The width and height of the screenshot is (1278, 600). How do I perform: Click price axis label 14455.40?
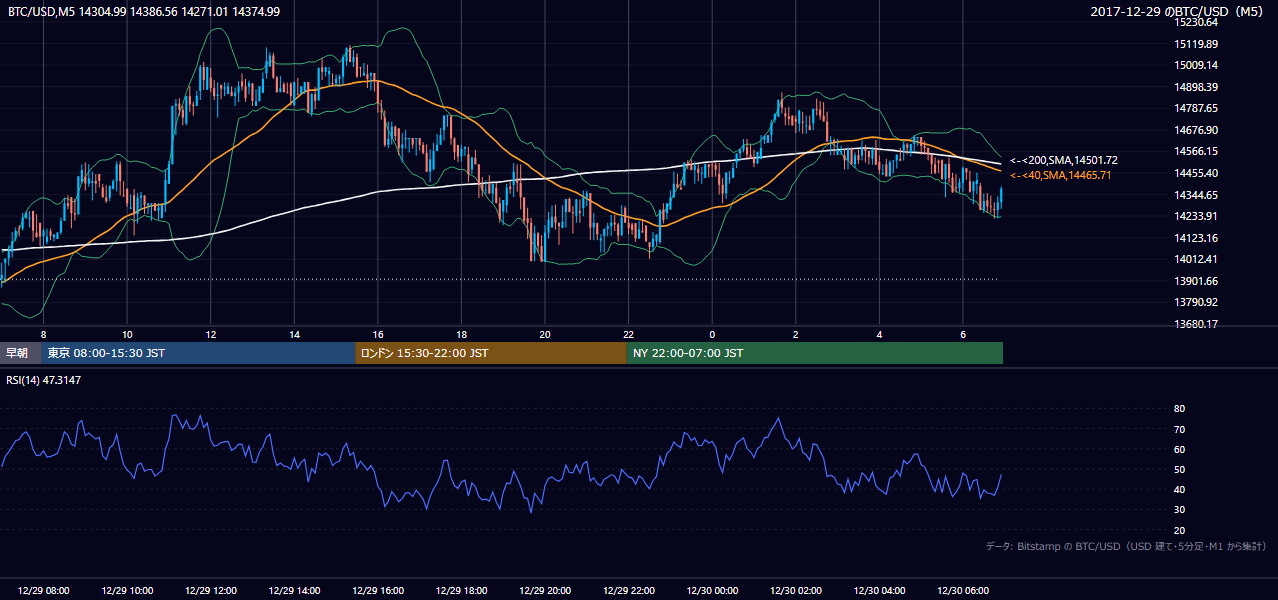pyautogui.click(x=1195, y=173)
